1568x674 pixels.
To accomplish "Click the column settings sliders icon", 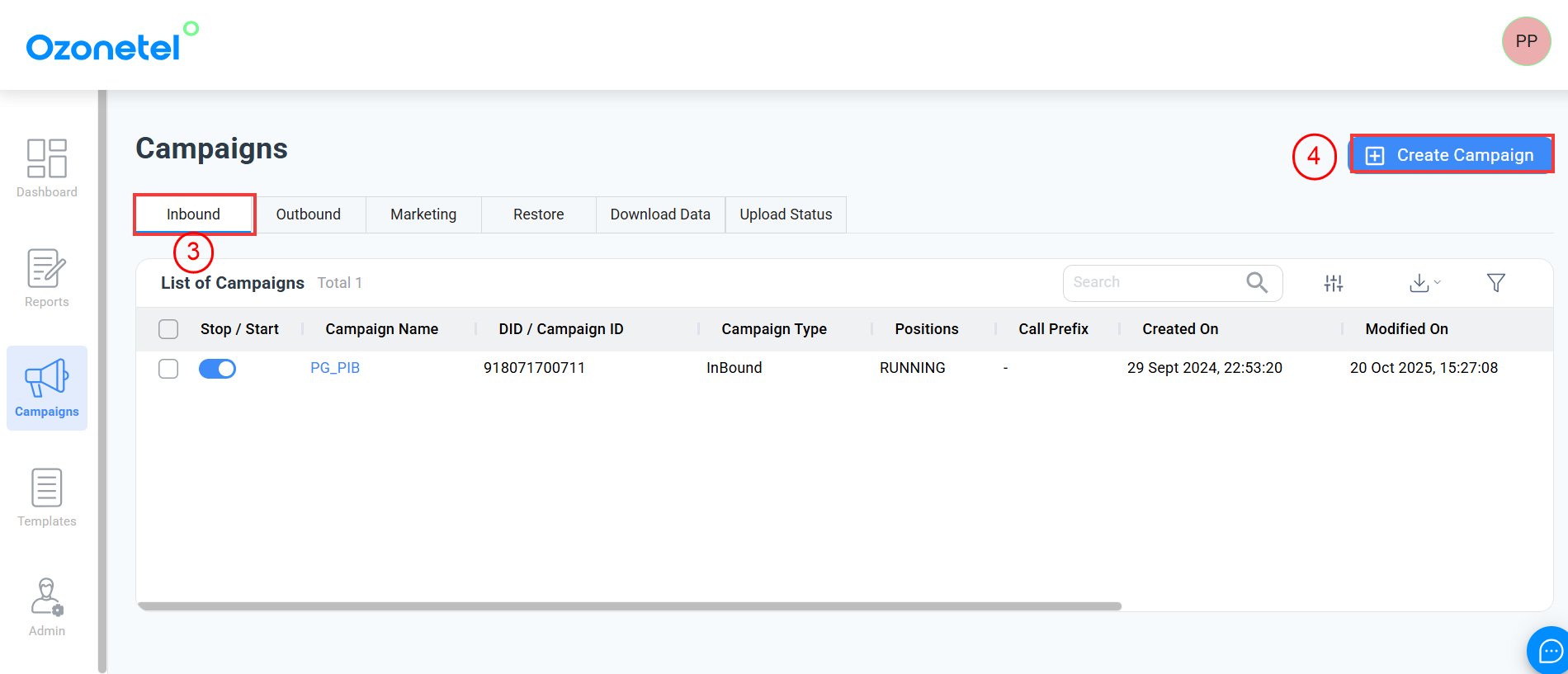I will tap(1333, 283).
